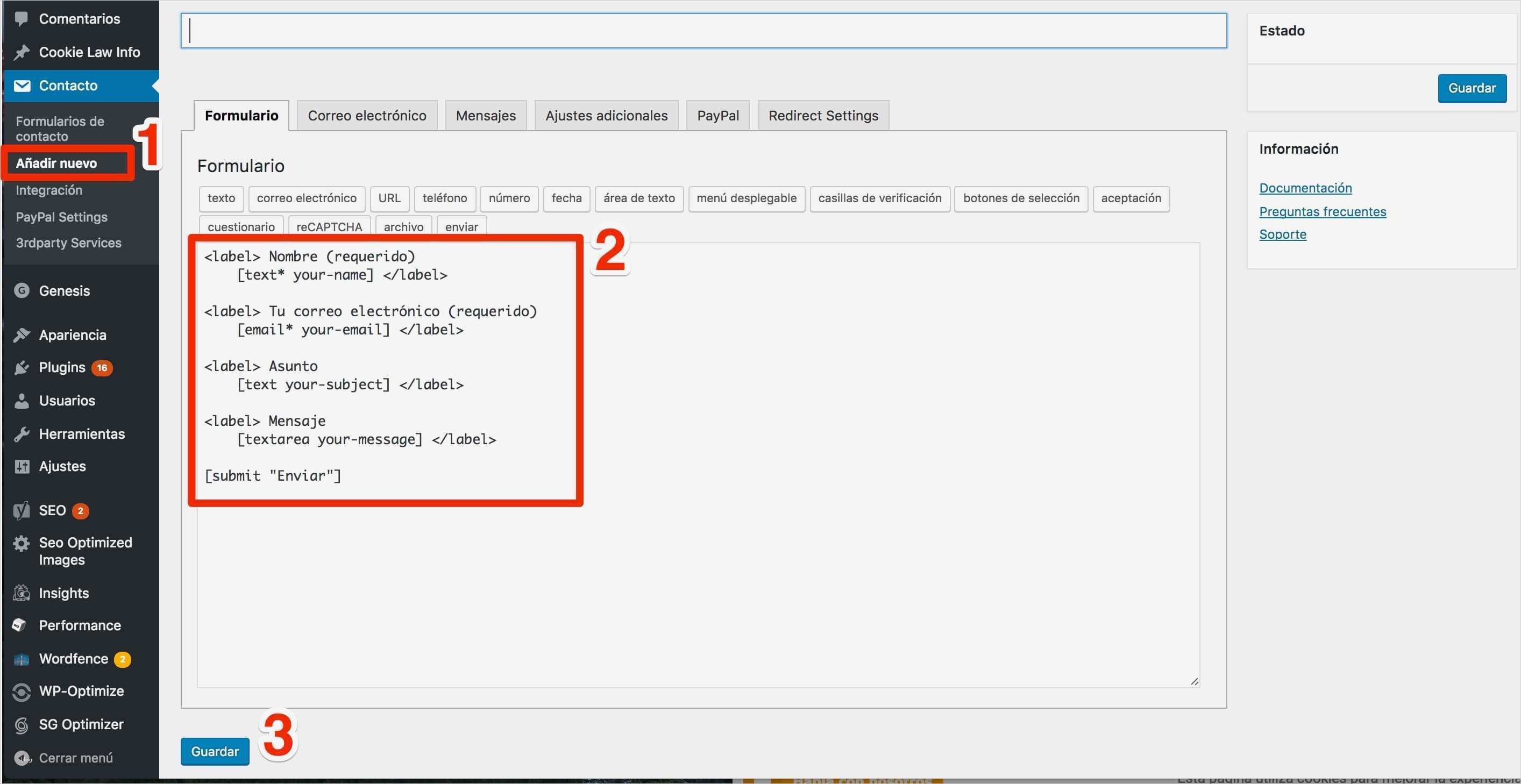Click the SG Optimizer icon
The image size is (1521, 784).
click(22, 724)
